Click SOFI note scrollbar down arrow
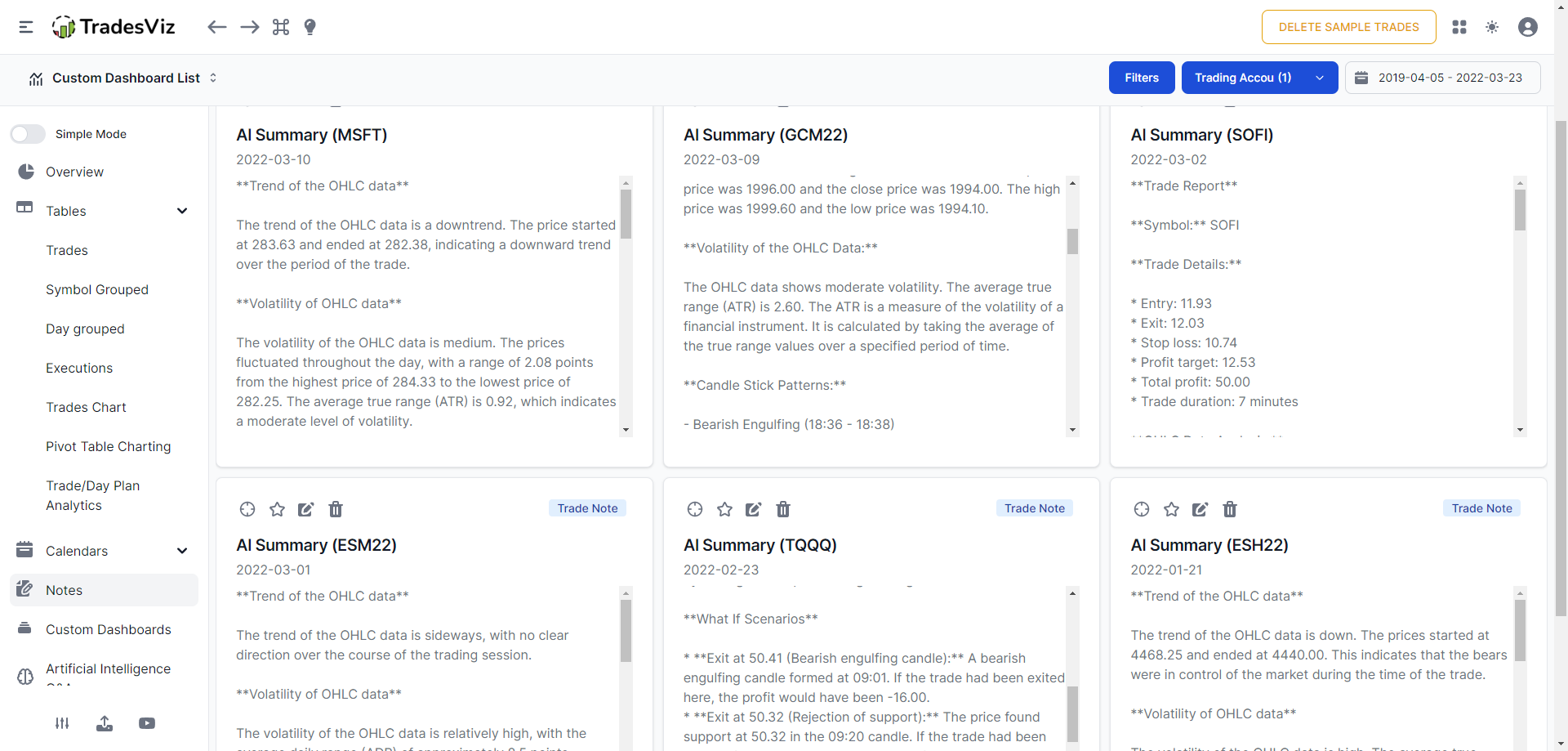 (x=1521, y=430)
